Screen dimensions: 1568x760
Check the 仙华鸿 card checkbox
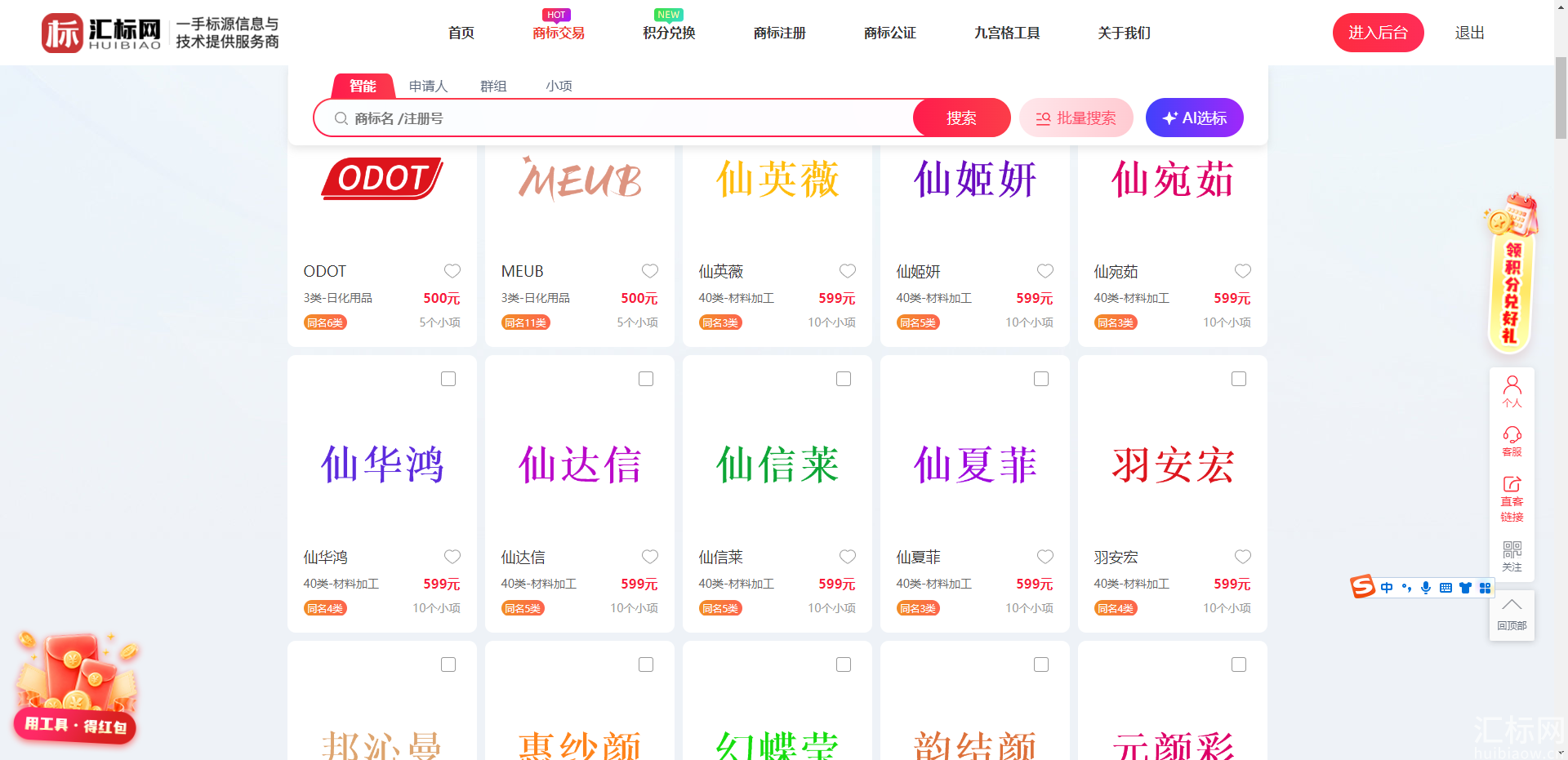click(x=448, y=379)
